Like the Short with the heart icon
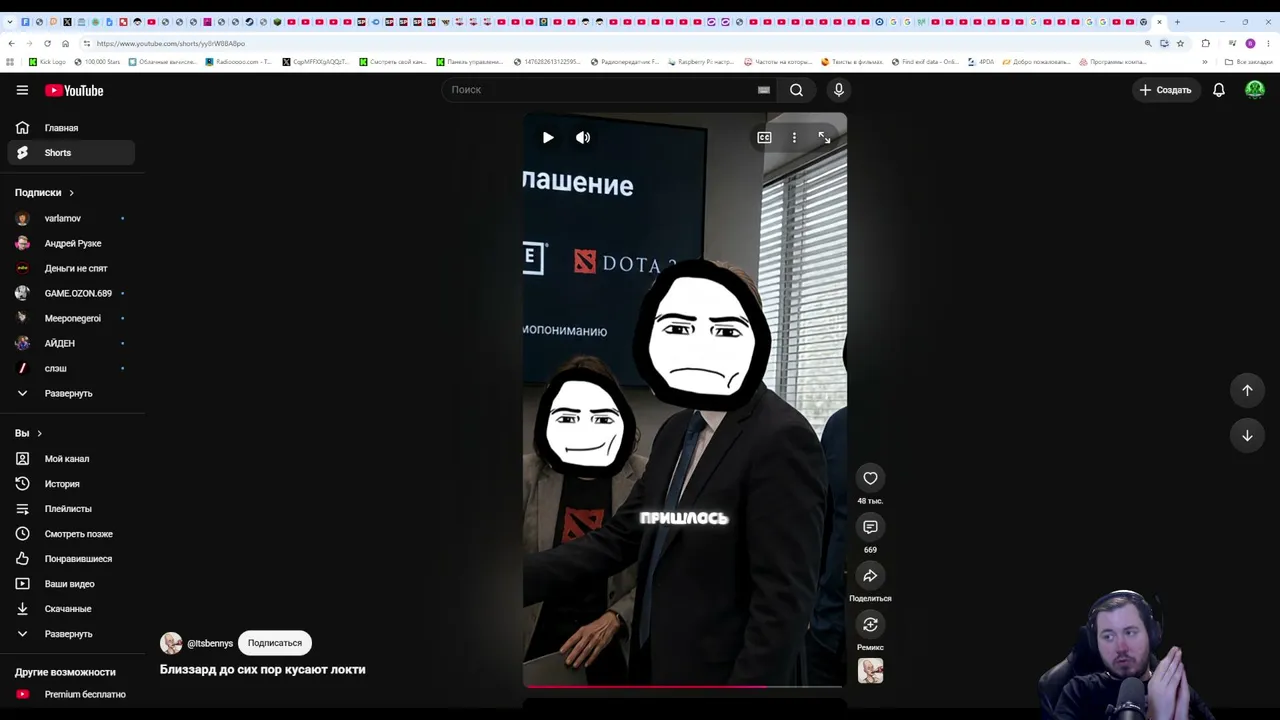 [870, 478]
